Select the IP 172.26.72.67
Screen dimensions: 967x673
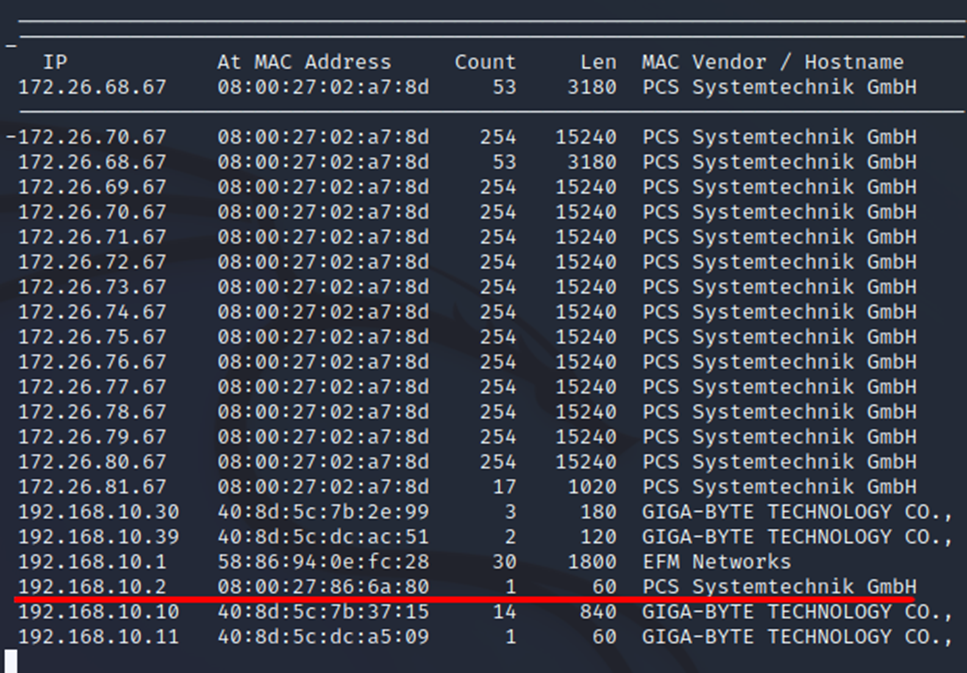[93, 262]
